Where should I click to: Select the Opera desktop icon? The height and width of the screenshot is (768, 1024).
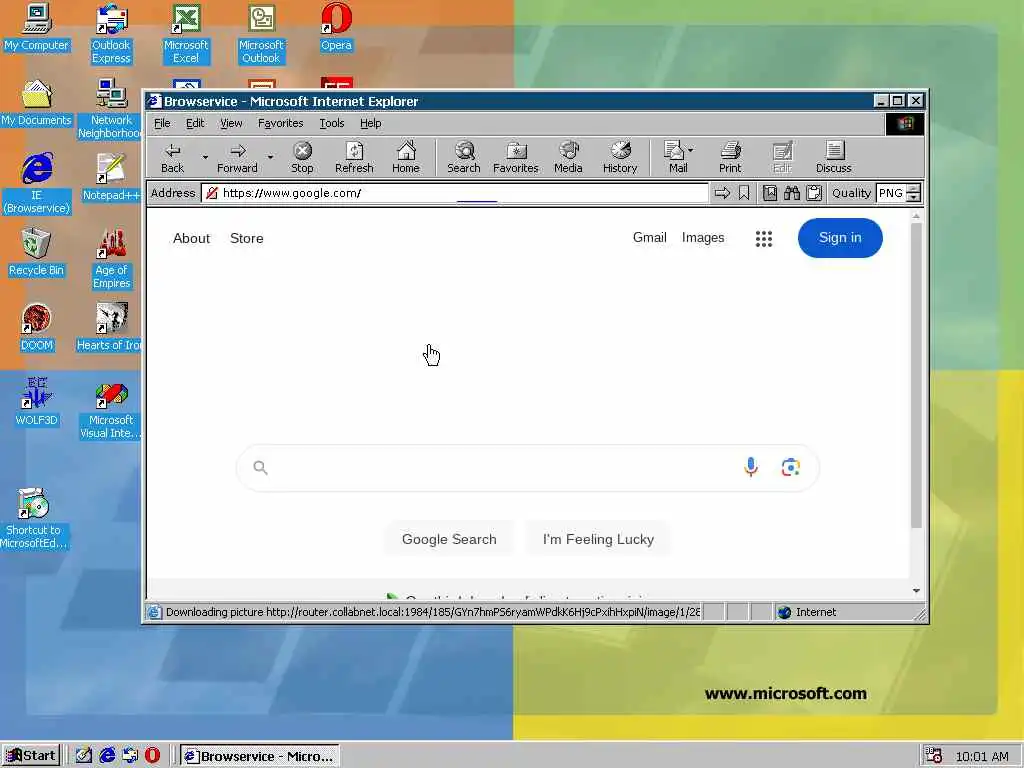point(336,27)
